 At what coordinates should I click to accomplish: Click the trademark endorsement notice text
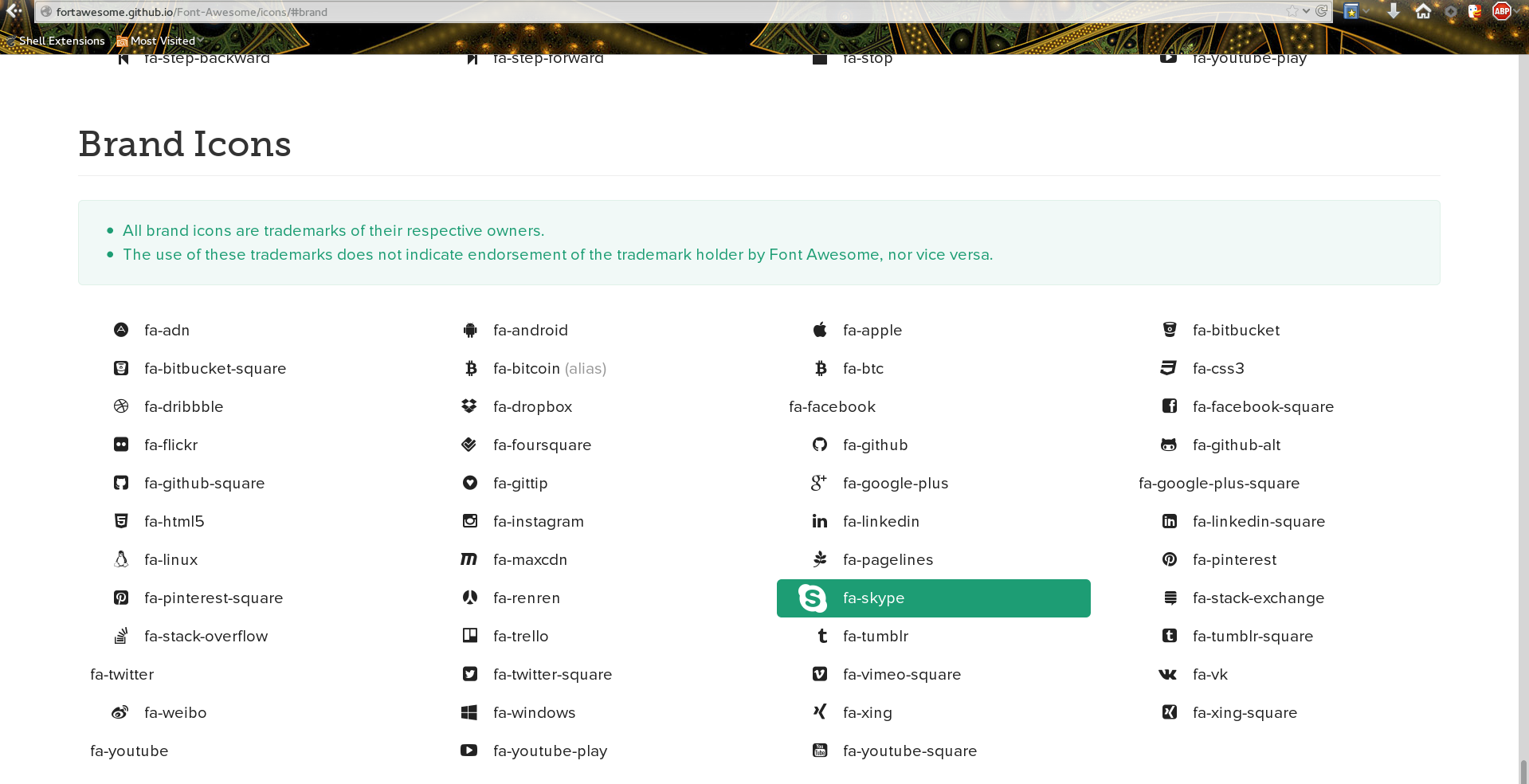pos(558,255)
